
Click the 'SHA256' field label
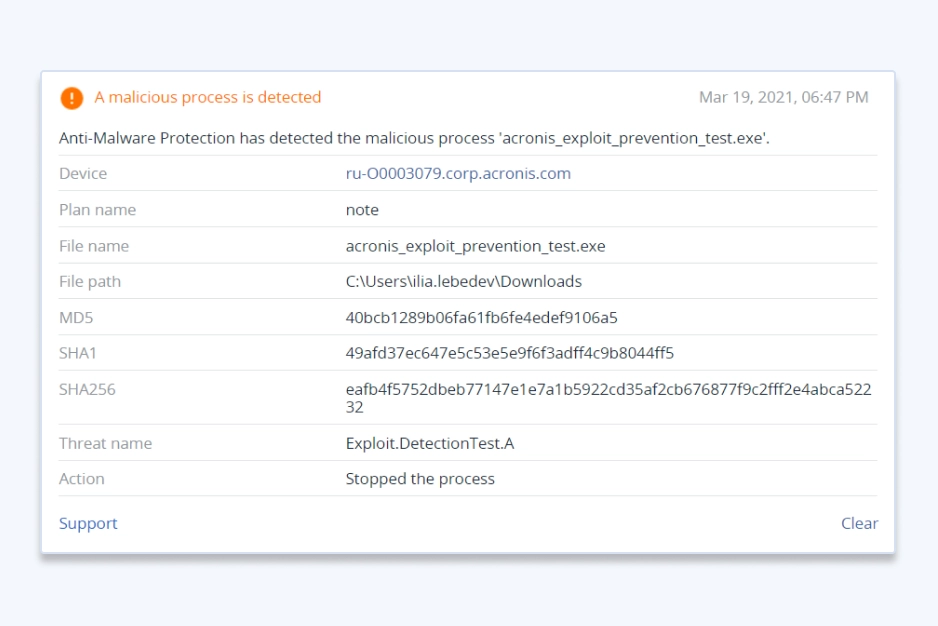click(87, 390)
